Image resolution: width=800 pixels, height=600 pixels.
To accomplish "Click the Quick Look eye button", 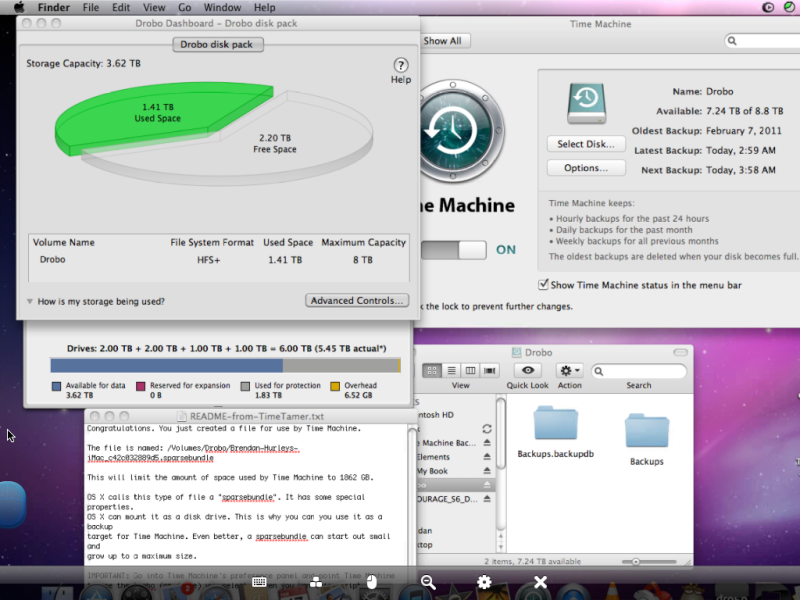I will tap(528, 370).
